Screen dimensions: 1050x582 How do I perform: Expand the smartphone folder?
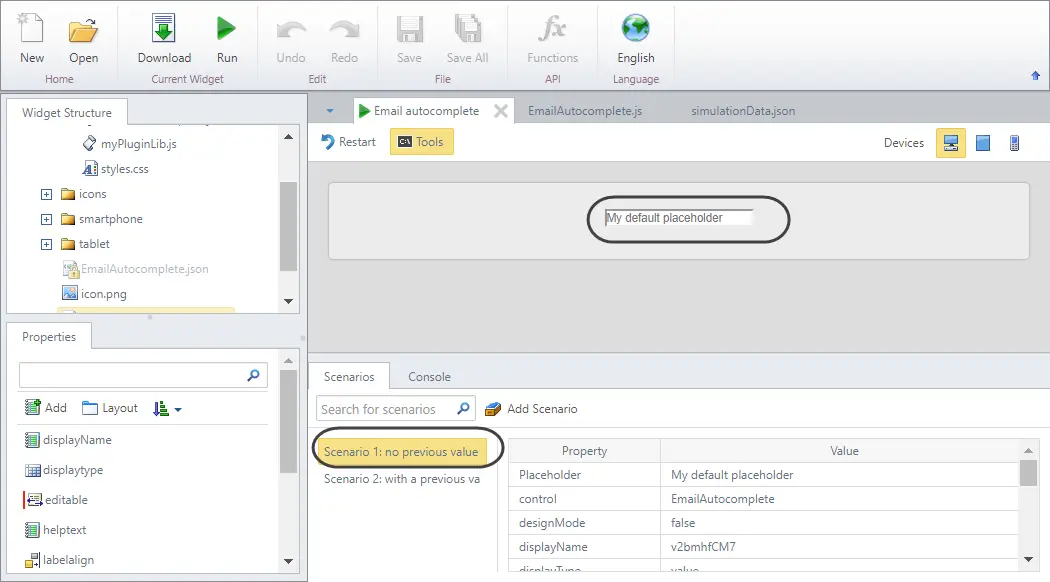pos(46,219)
